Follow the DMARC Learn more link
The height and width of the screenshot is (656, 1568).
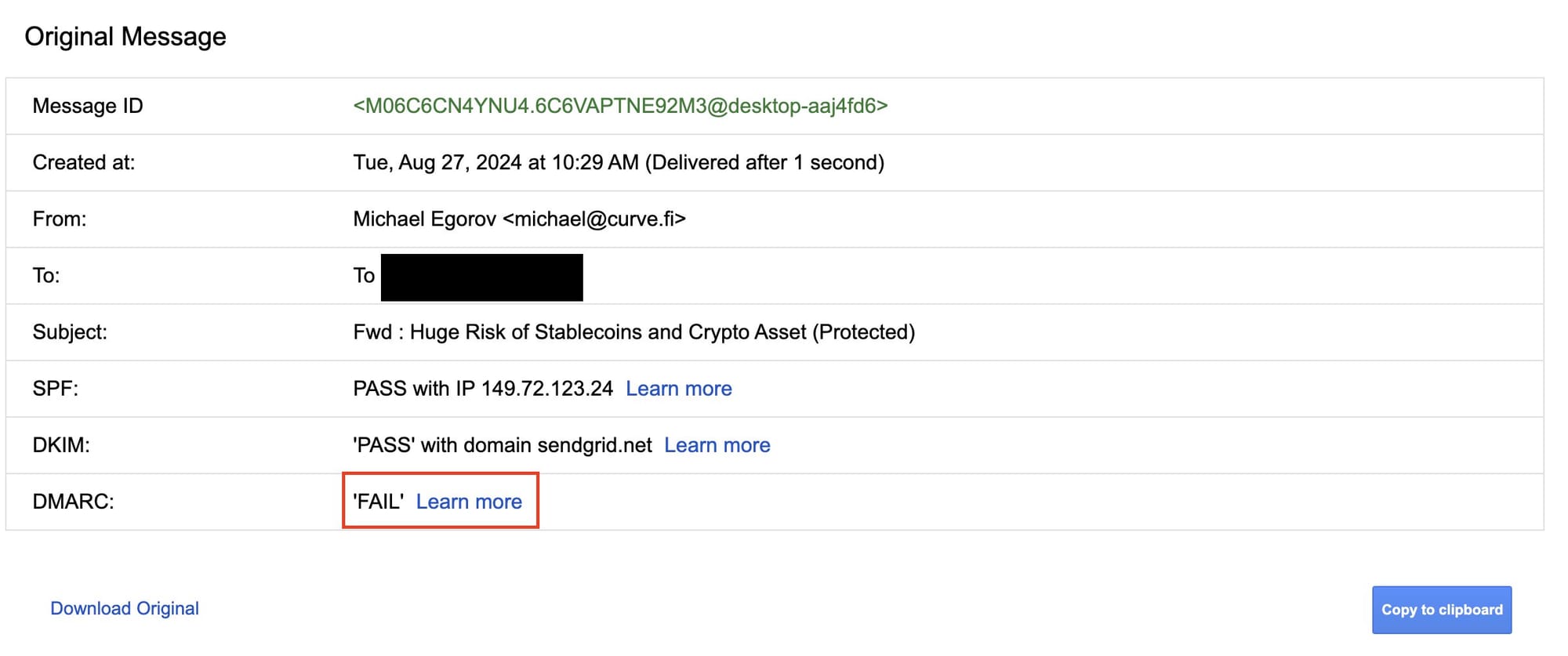click(x=469, y=502)
